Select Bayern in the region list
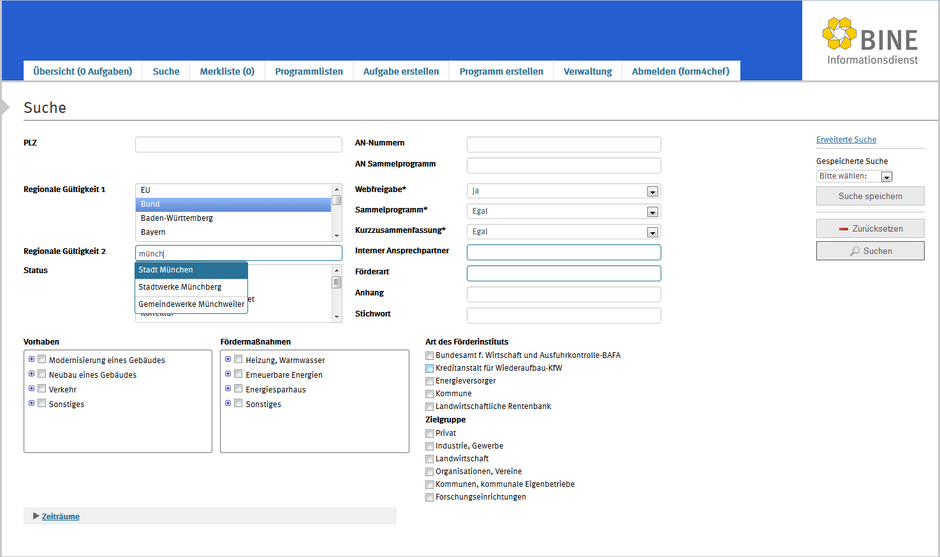The height and width of the screenshot is (557, 940). [x=233, y=232]
